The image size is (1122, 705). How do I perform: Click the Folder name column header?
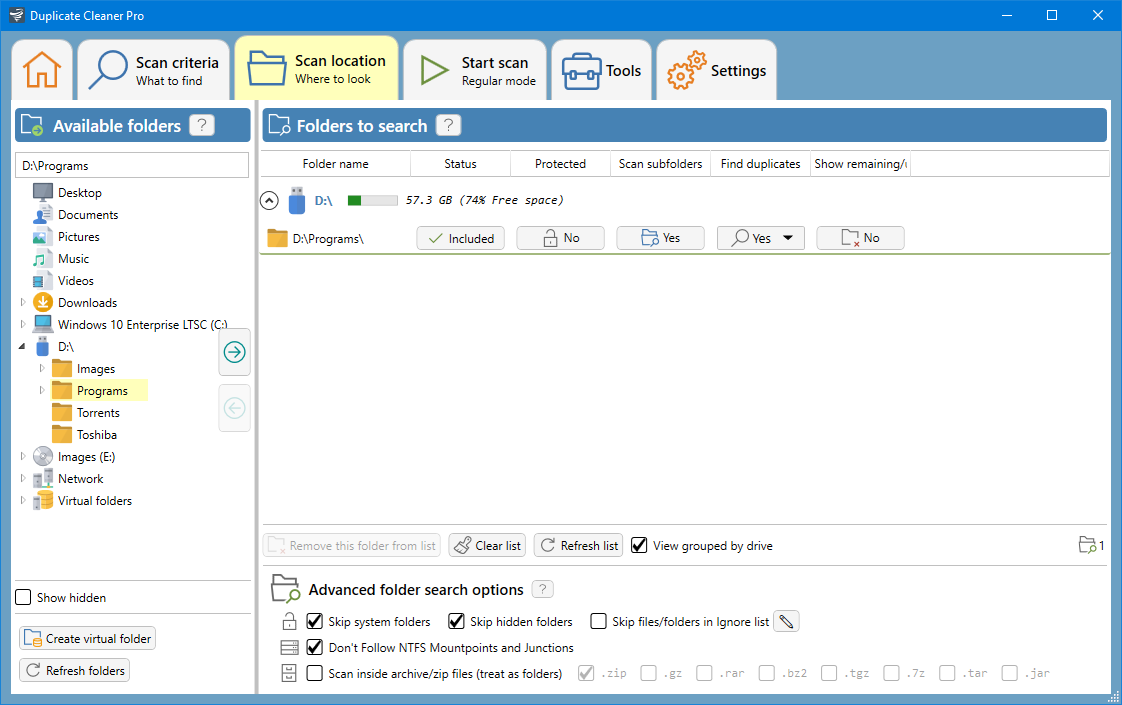tap(336, 164)
